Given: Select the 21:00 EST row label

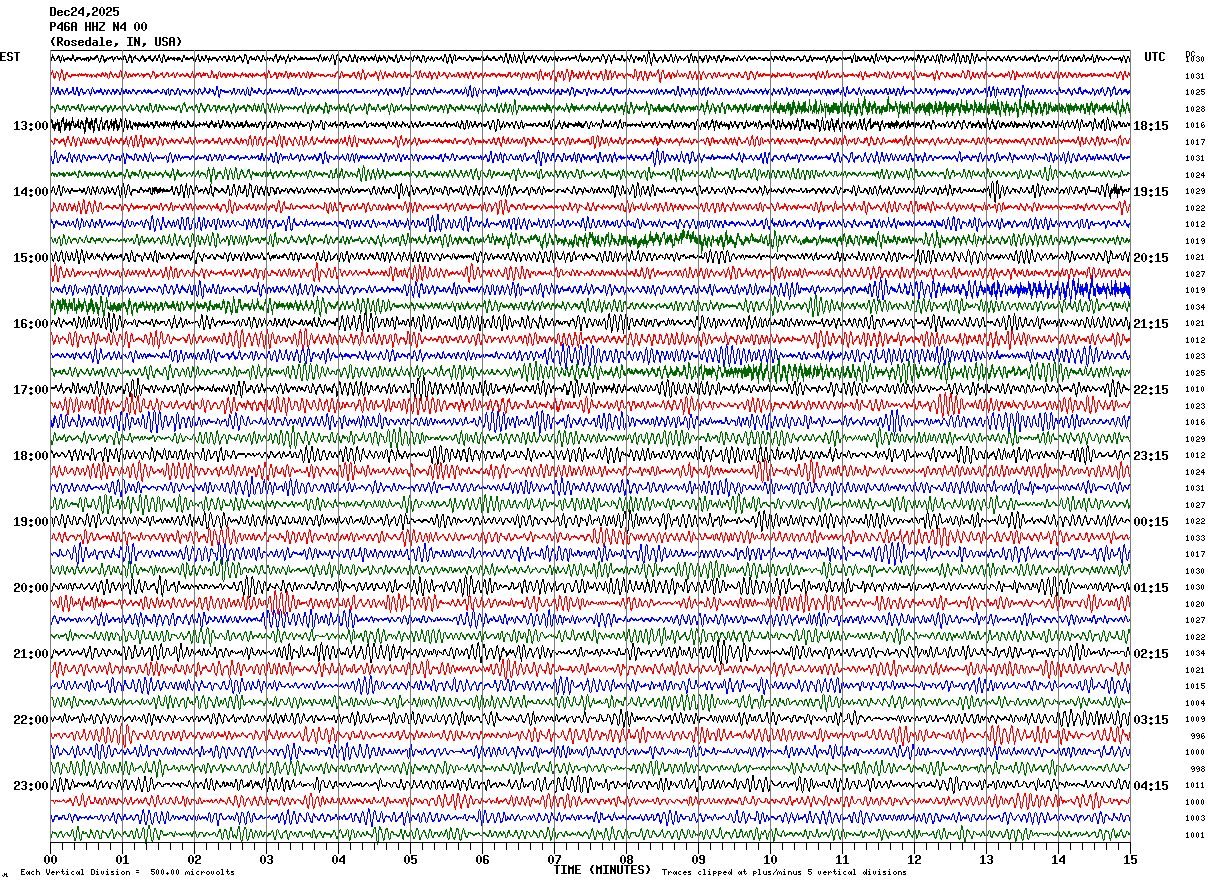Looking at the screenshot, I should pyautogui.click(x=31, y=654).
